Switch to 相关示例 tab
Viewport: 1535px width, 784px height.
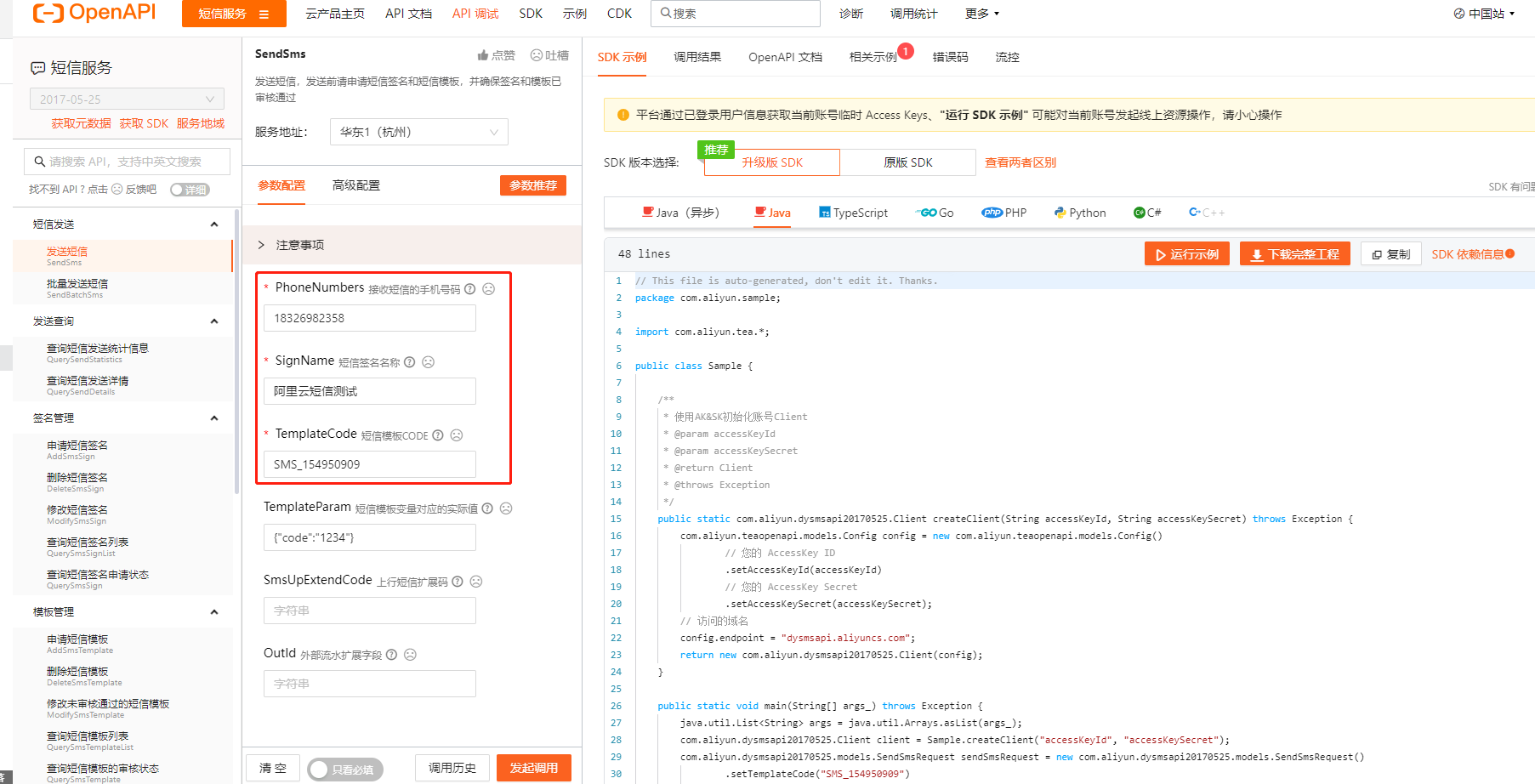pos(873,57)
